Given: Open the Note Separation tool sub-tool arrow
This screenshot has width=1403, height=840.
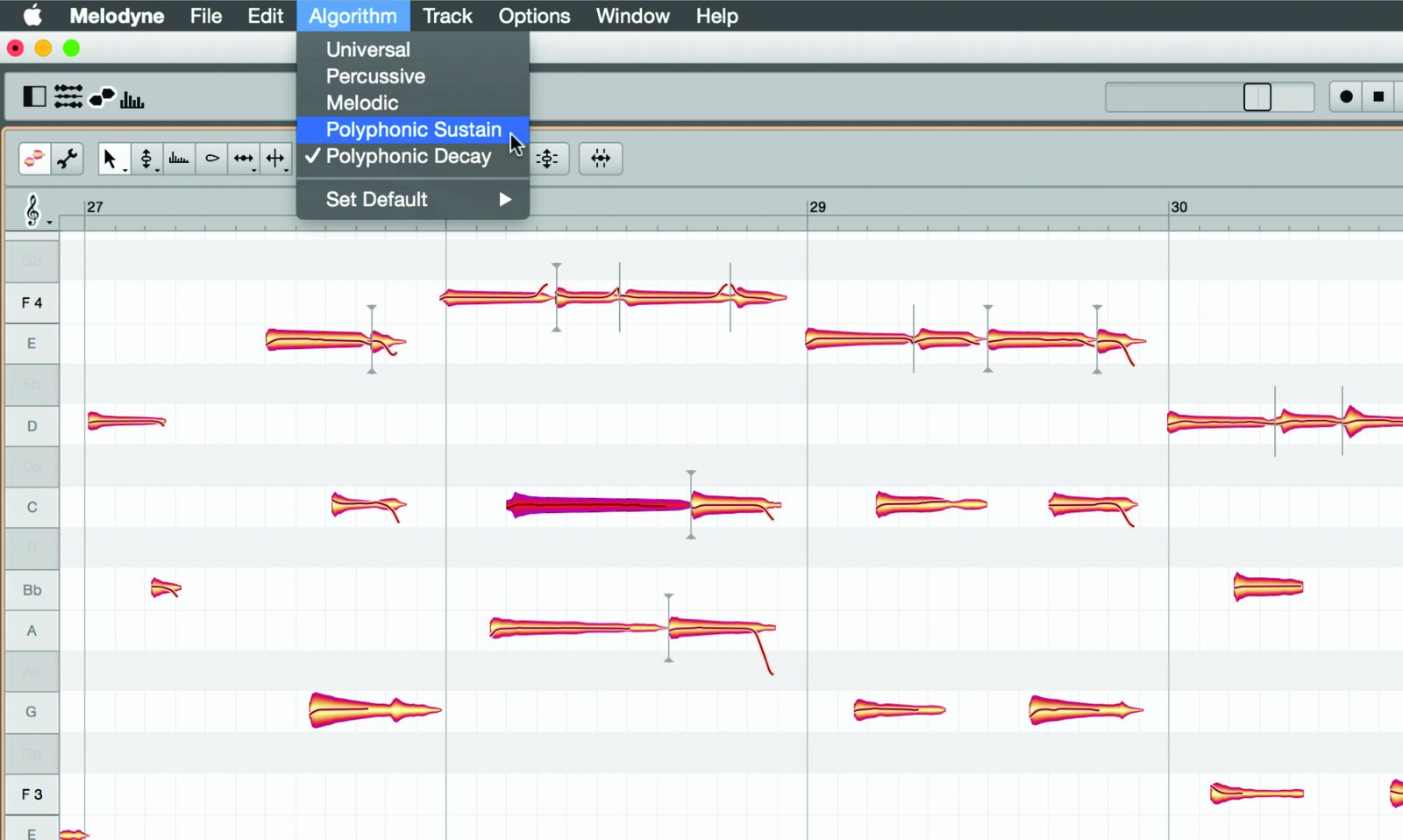Looking at the screenshot, I should [287, 169].
